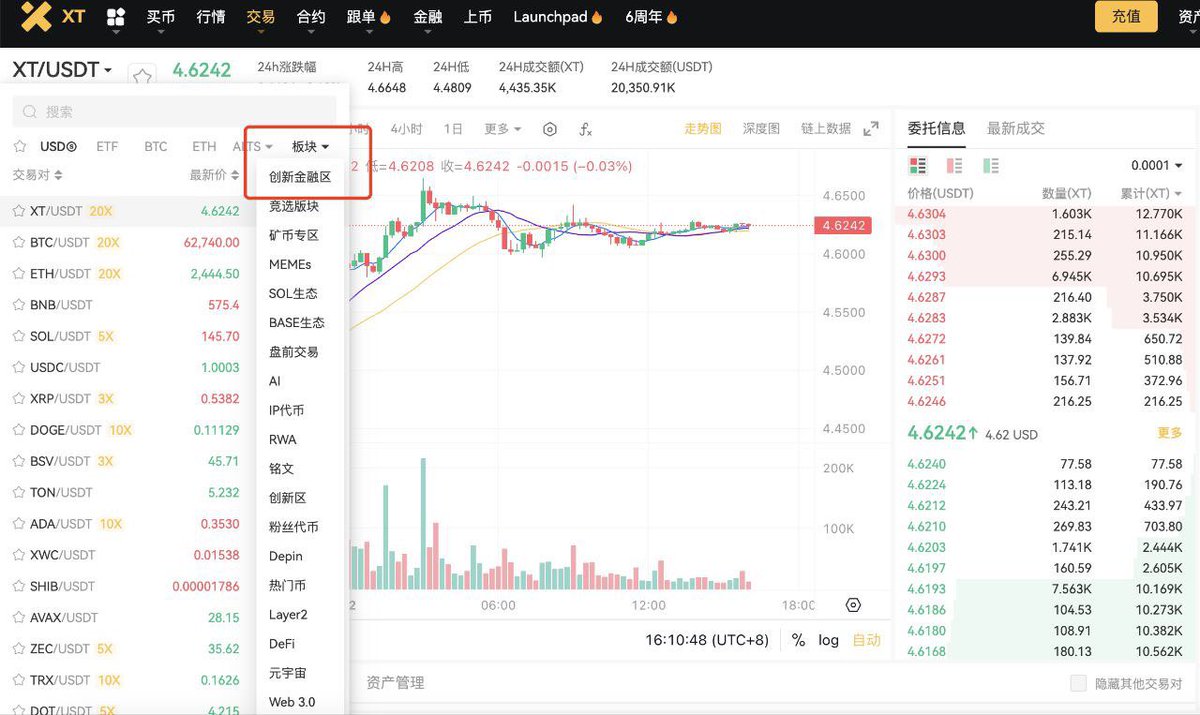
Task: Star the XWC/USDT pair
Action: (x=18, y=554)
